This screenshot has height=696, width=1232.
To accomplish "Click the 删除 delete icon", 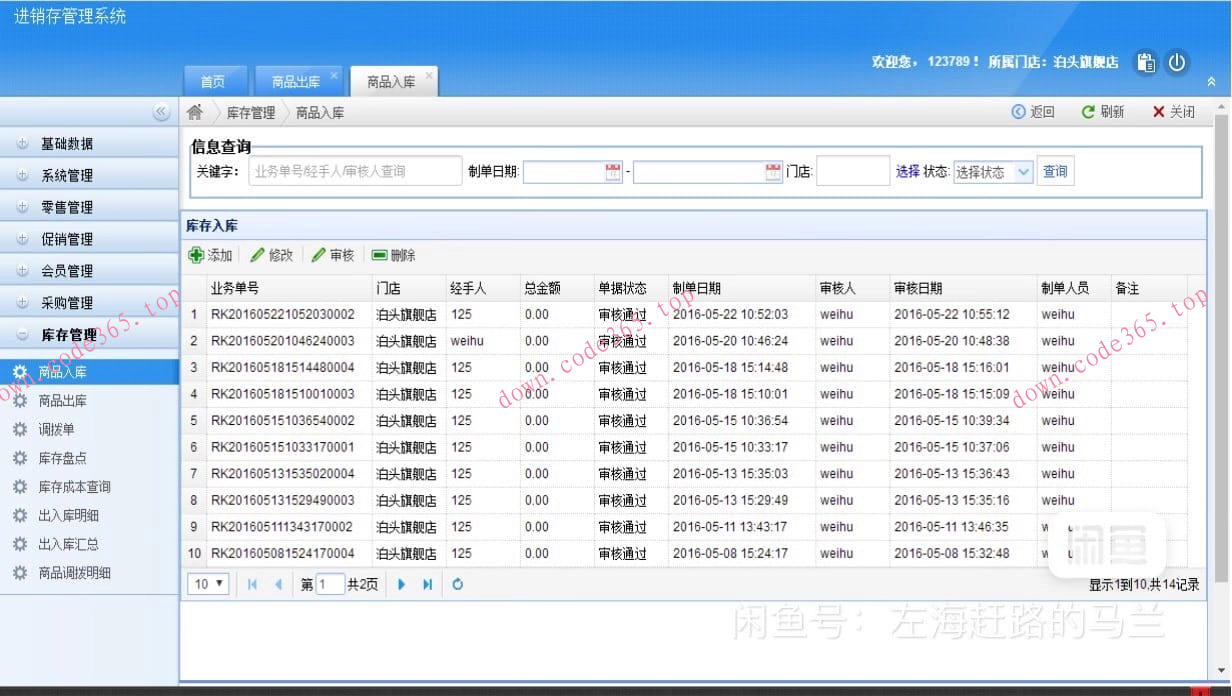I will pyautogui.click(x=379, y=254).
